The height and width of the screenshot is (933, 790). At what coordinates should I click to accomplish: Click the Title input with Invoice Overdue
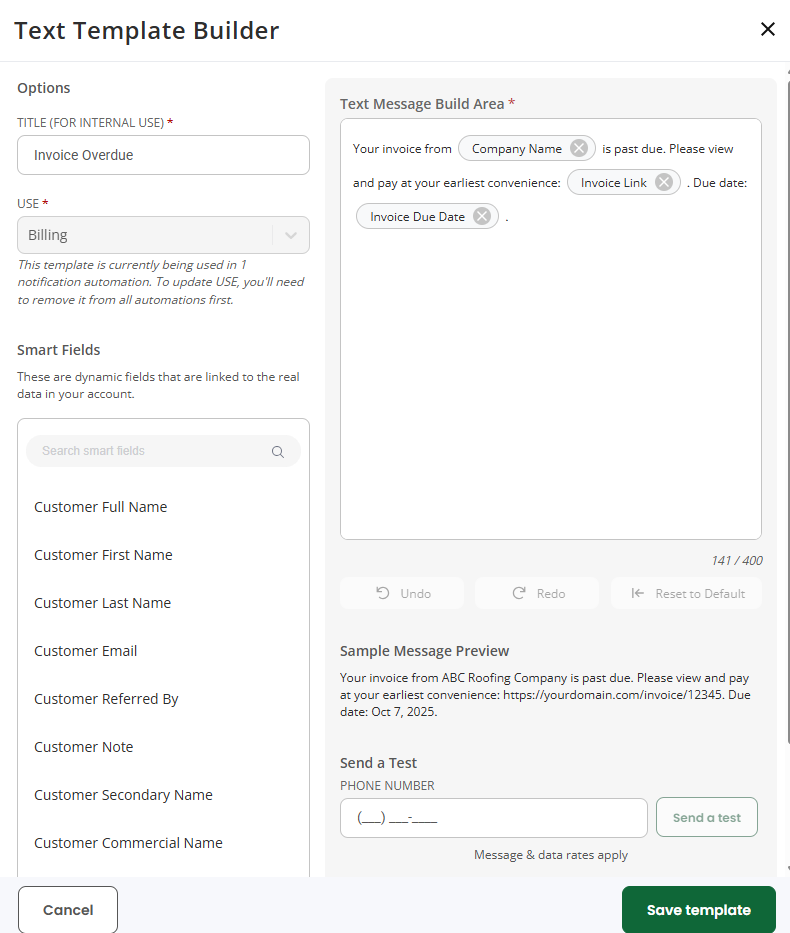pos(163,155)
